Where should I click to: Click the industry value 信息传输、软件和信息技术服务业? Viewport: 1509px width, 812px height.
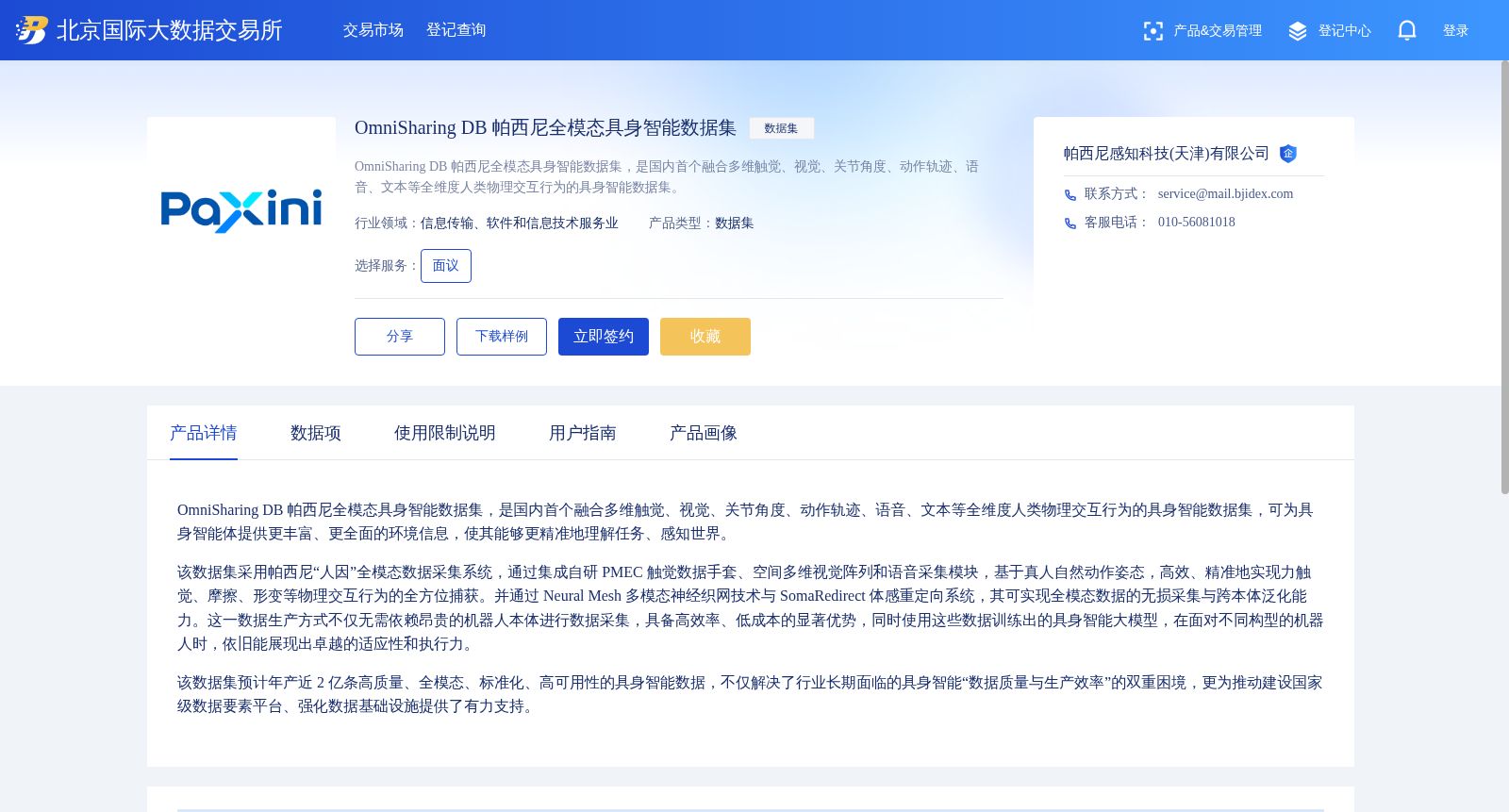pyautogui.click(x=520, y=224)
